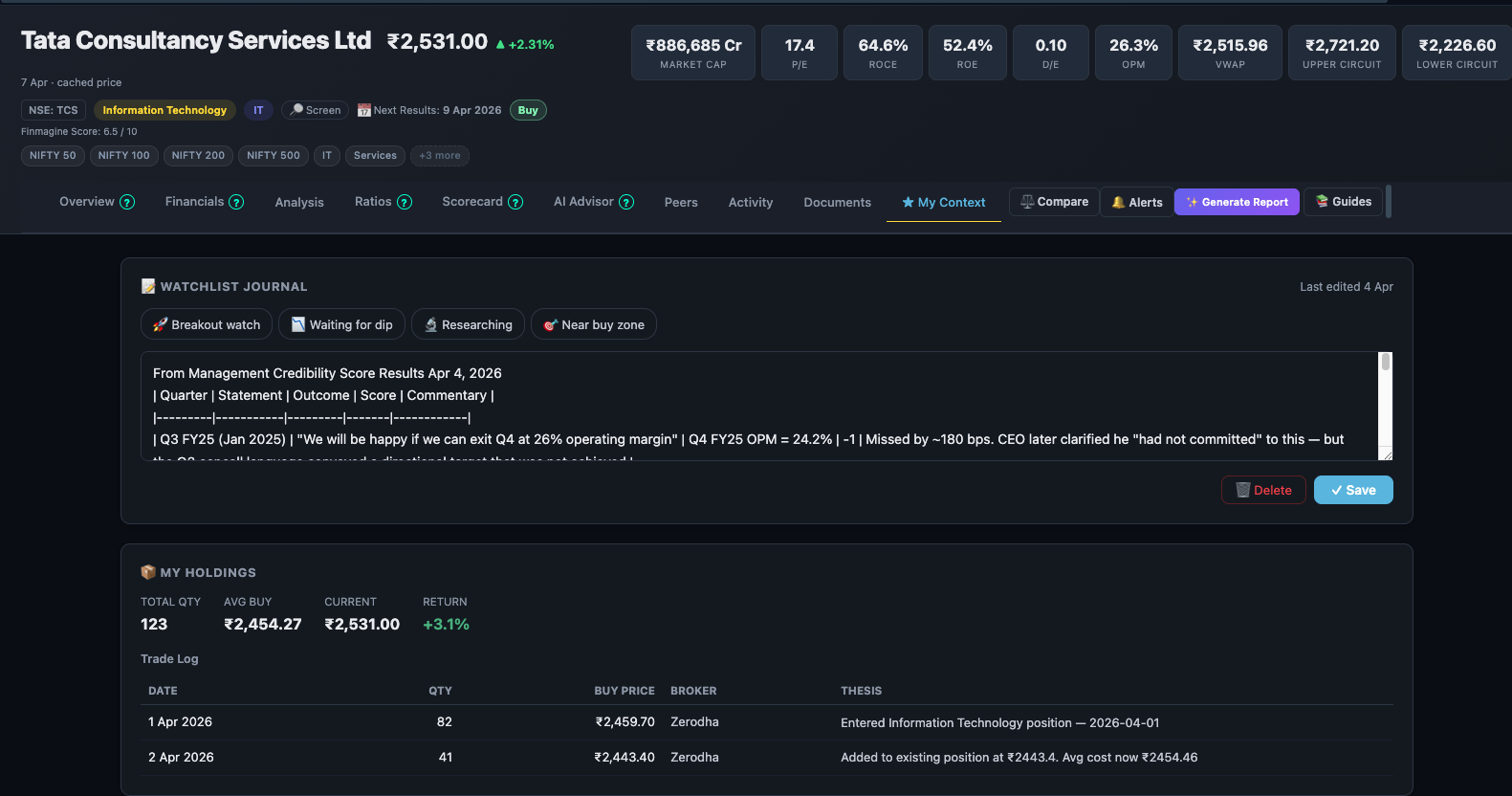Click the Ratios help question-mark icon
Image resolution: width=1512 pixels, height=796 pixels.
click(405, 202)
